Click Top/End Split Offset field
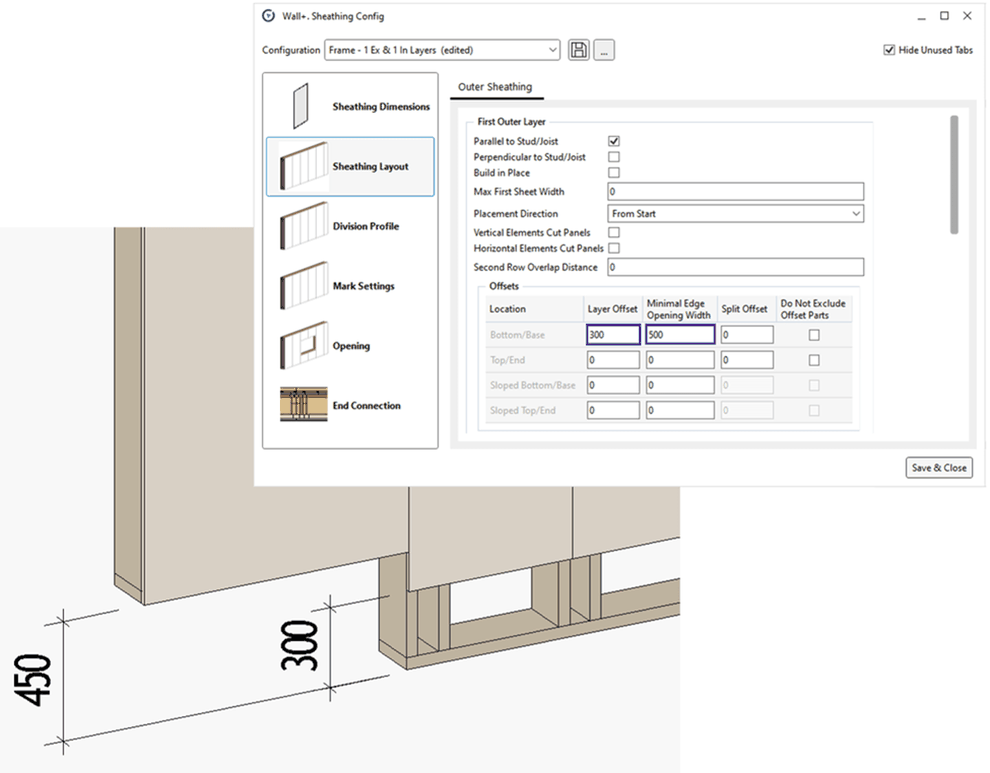Image resolution: width=990 pixels, height=773 pixels. [x=747, y=360]
